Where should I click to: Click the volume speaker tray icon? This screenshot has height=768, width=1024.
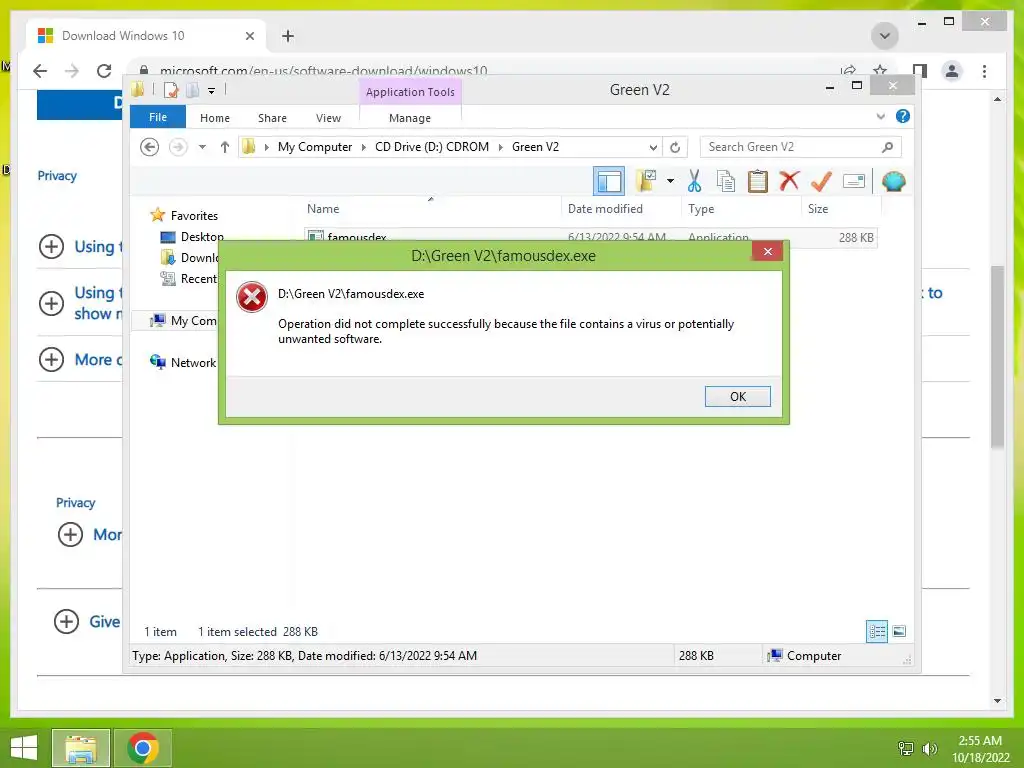pos(929,749)
